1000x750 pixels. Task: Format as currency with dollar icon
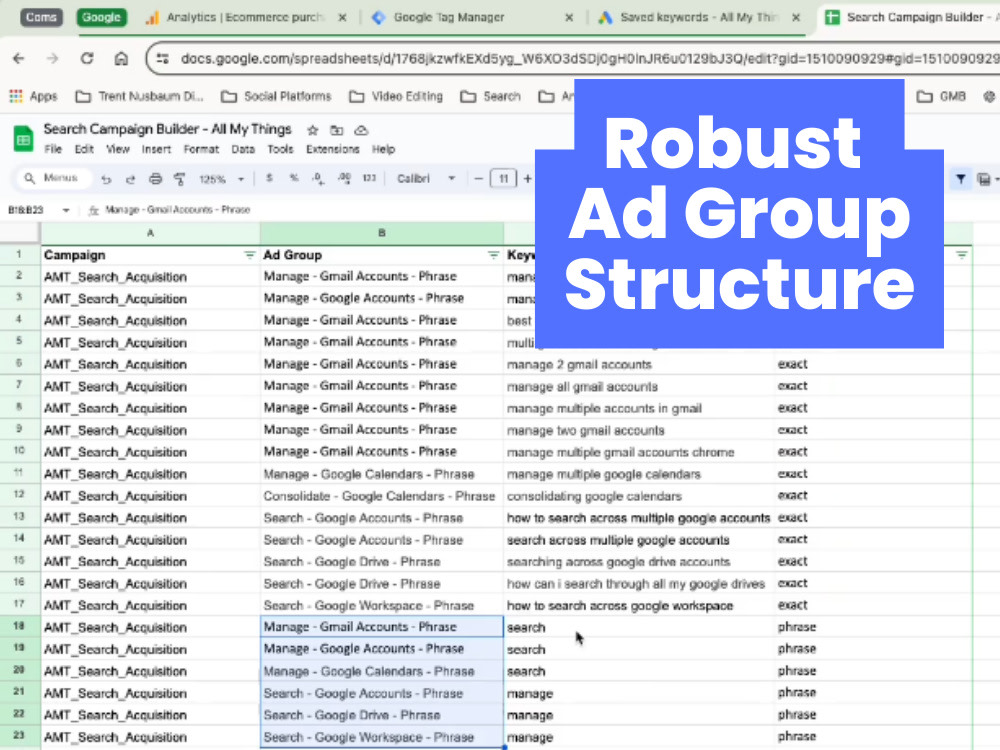[x=269, y=179]
